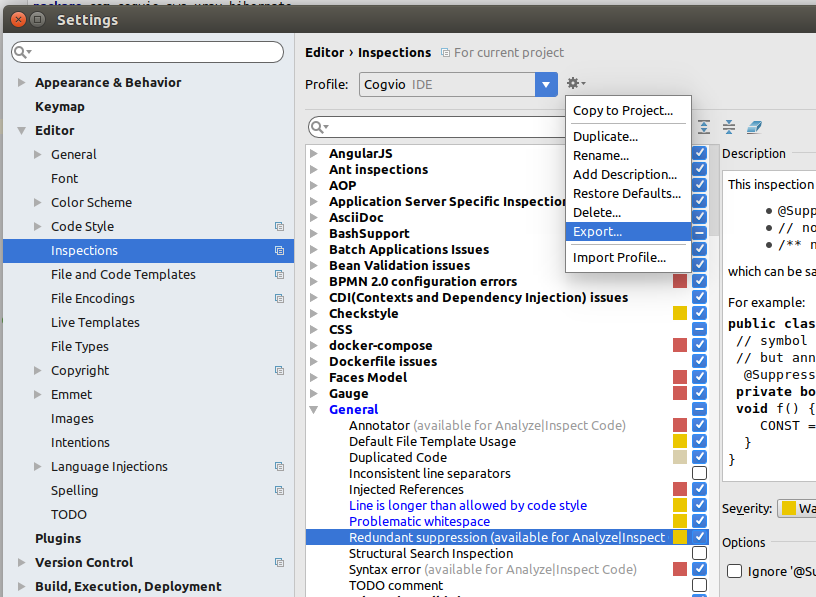Toggle the General group mixed-state checkbox
The width and height of the screenshot is (816, 597).
pyautogui.click(x=699, y=409)
